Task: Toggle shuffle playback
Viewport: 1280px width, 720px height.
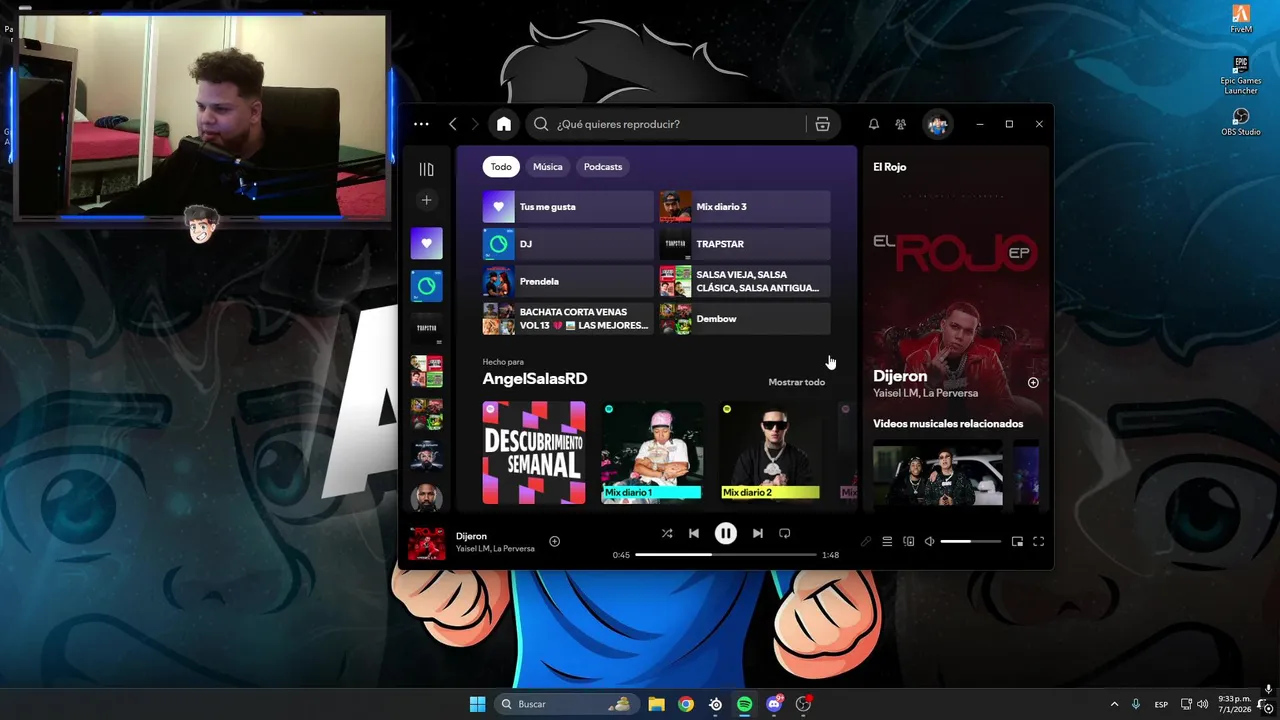Action: (x=667, y=534)
